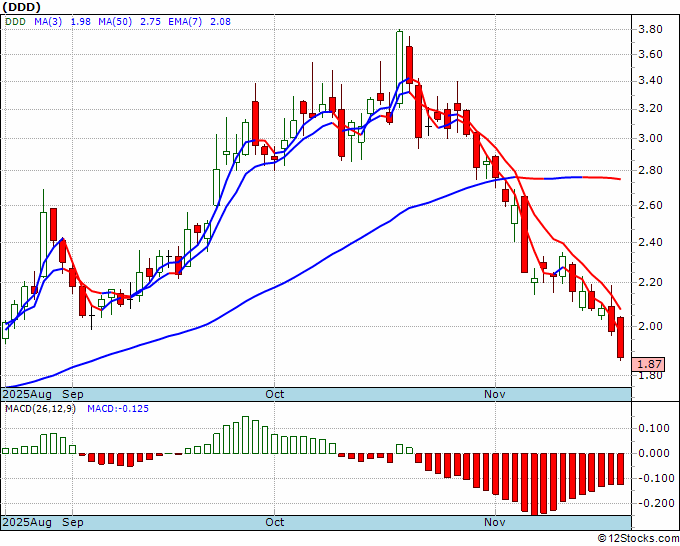Image resolution: width=680 pixels, height=546 pixels.
Task: Click the Oct label on price chart axis
Action: (275, 394)
